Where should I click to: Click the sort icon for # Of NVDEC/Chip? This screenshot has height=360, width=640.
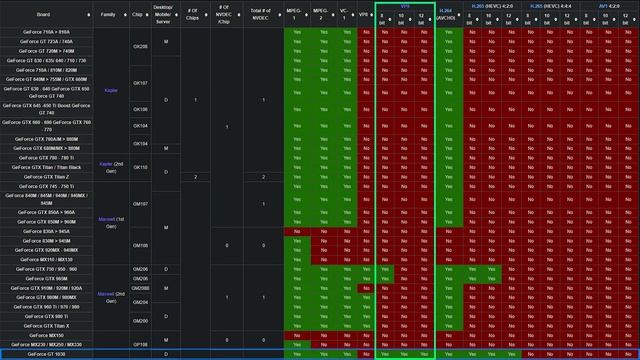click(239, 15)
